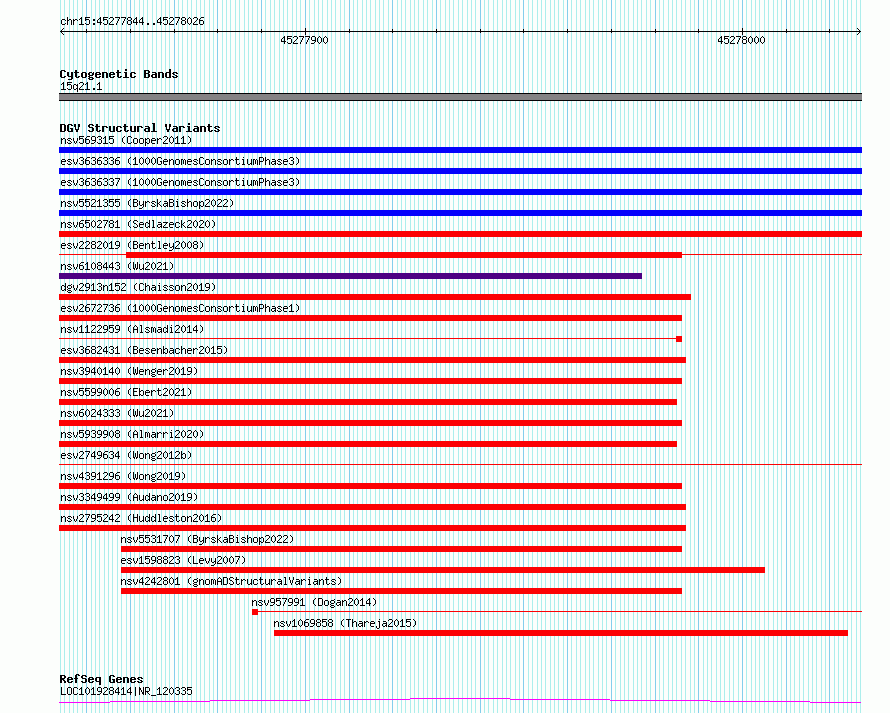Click the esv1598823 (Levy2007) label

pyautogui.click(x=183, y=560)
